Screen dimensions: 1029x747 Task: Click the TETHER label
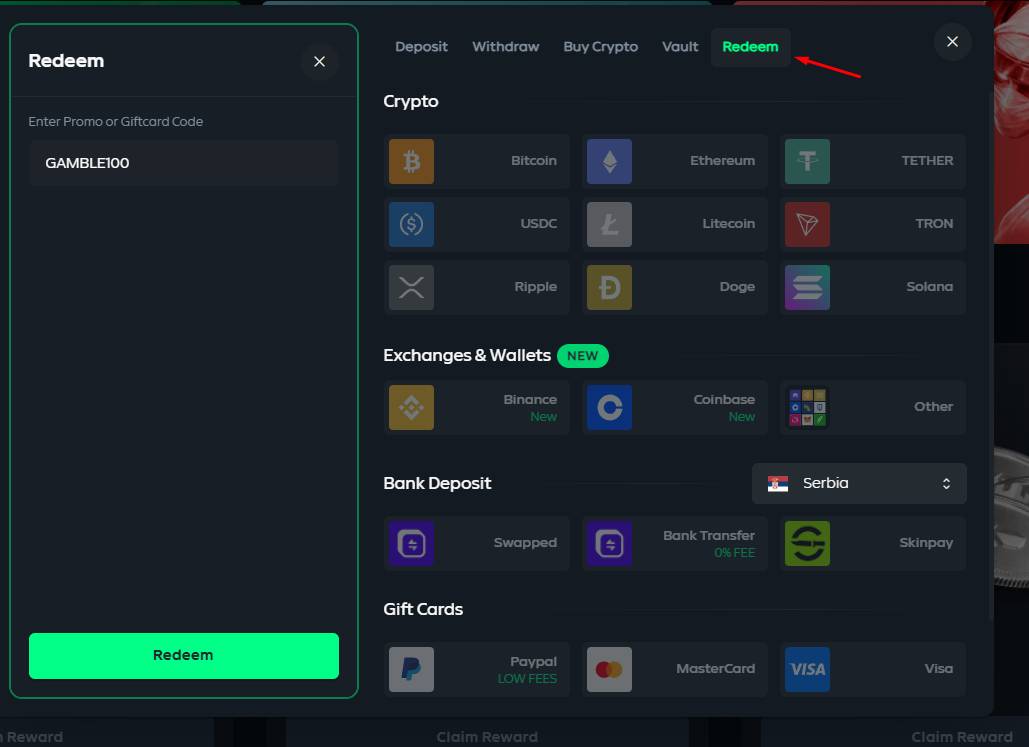927,161
